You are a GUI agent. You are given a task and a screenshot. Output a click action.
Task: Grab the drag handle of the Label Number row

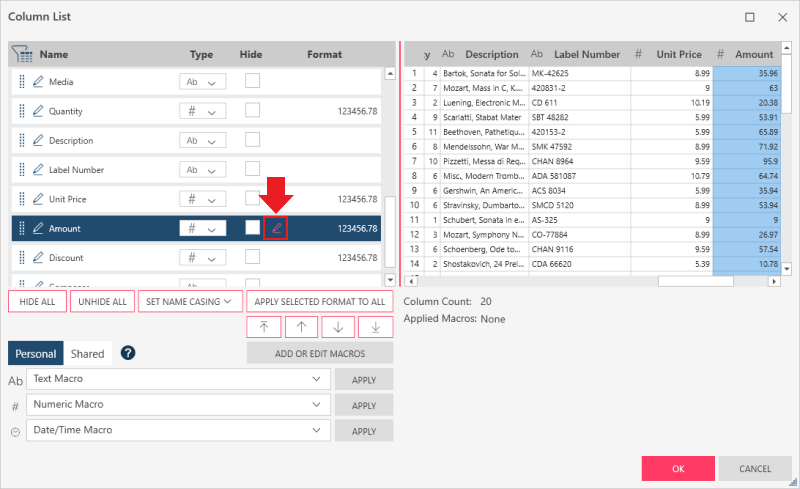(x=21, y=169)
